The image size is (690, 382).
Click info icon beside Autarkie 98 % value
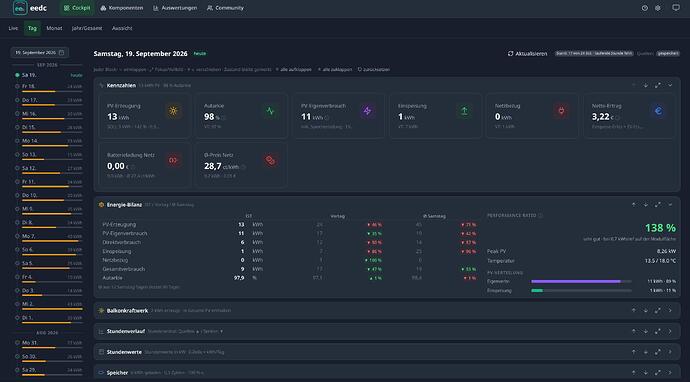coord(224,118)
